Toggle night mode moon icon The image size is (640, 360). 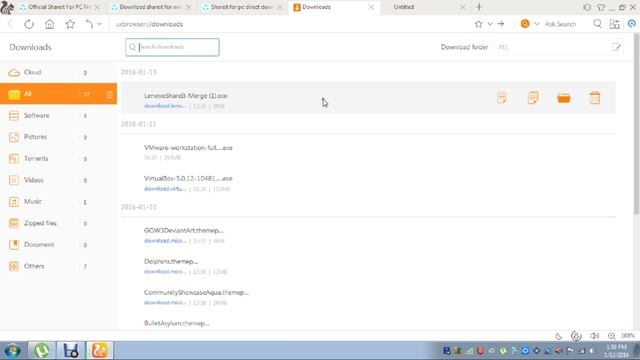[x=558, y=336]
